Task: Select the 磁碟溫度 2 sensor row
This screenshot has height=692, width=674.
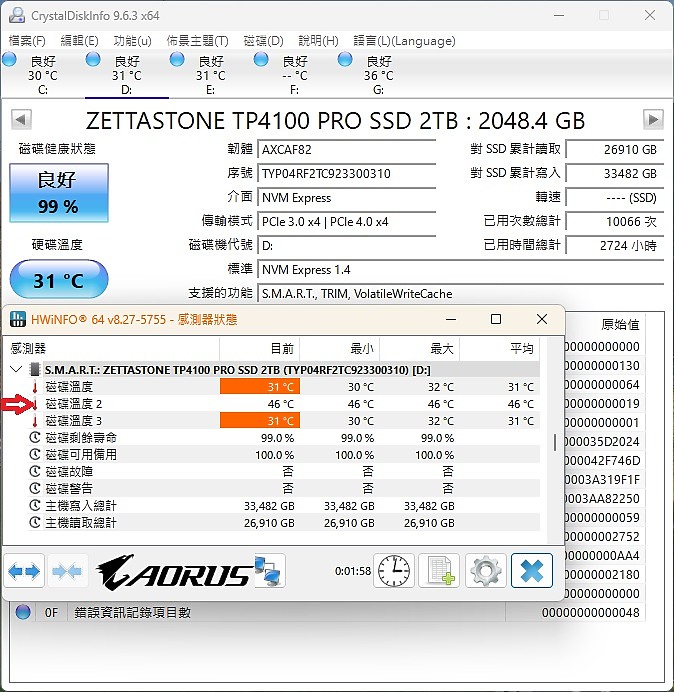Action: click(x=282, y=403)
